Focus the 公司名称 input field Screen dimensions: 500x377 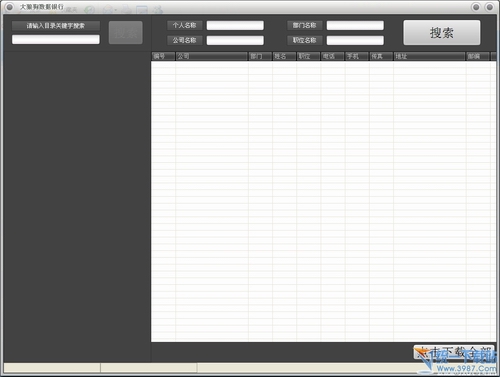coord(235,40)
